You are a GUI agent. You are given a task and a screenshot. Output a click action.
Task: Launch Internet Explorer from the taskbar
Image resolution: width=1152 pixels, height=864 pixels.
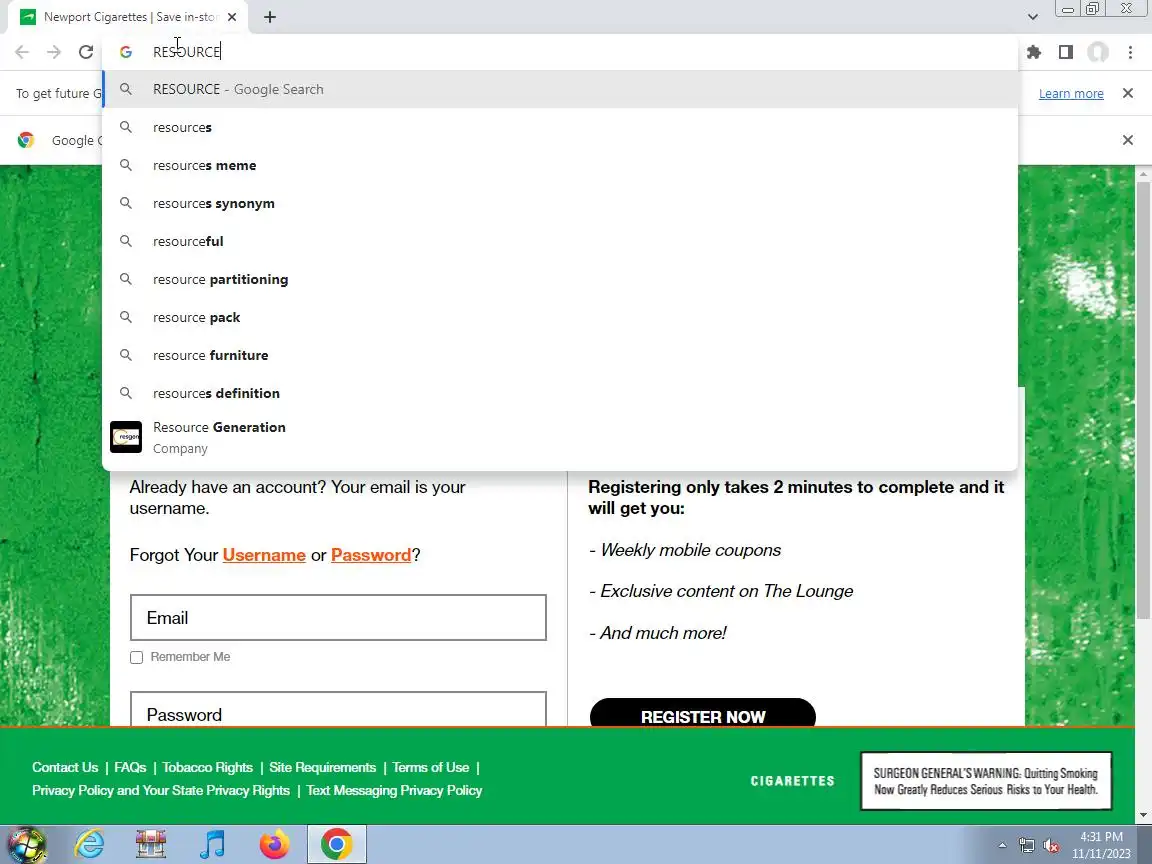pos(89,844)
